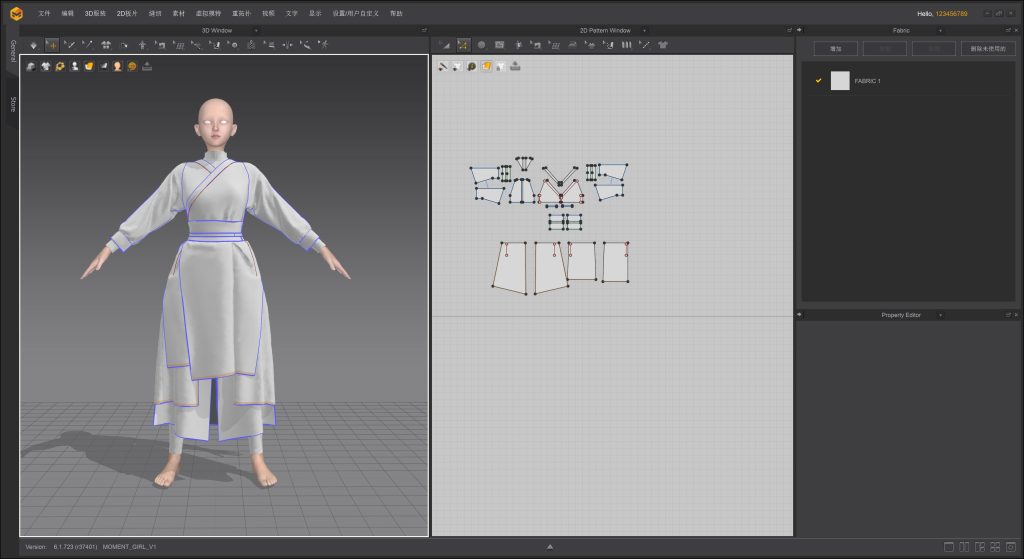Click the circle tool icon in 2D toolbar
Image resolution: width=1024 pixels, height=559 pixels.
pos(481,45)
